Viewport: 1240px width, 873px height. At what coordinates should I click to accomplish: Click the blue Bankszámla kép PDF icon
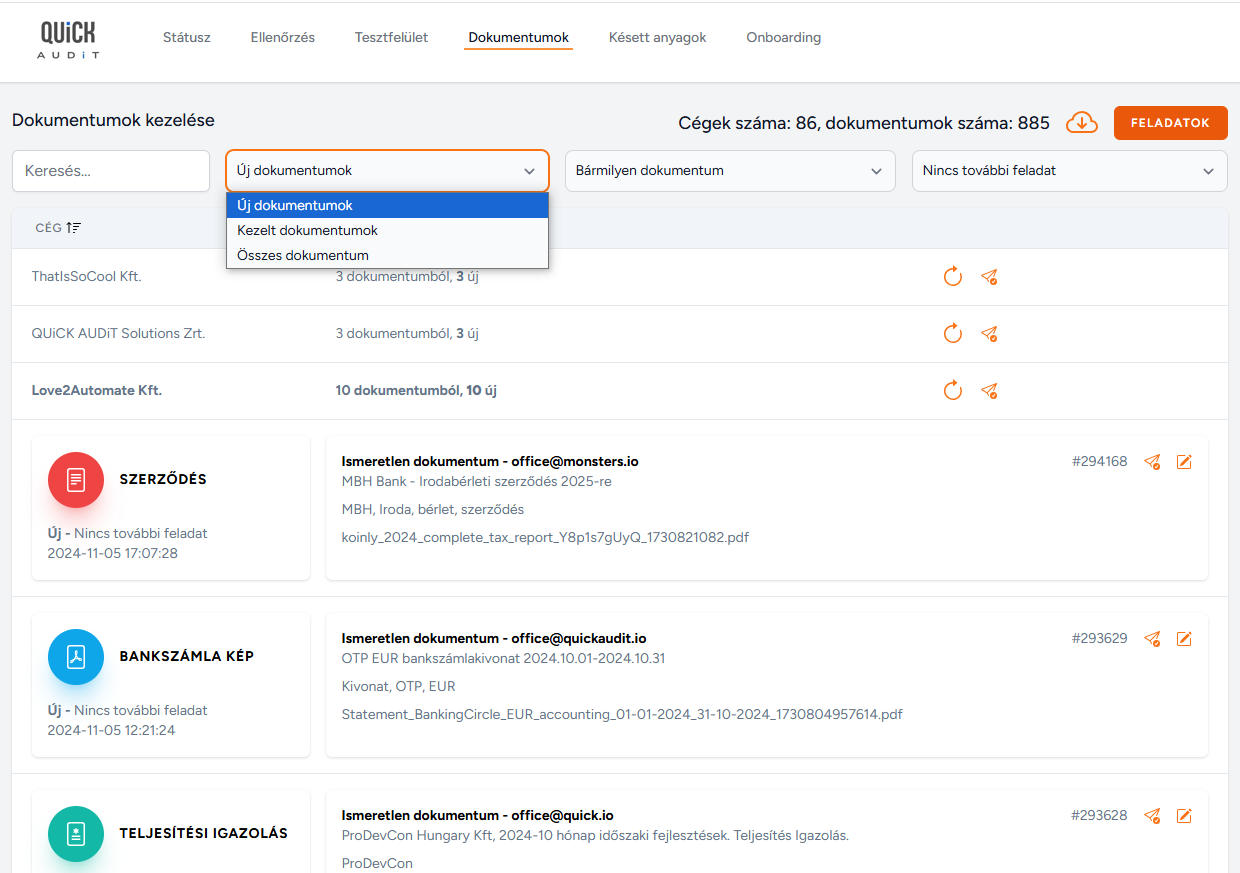(76, 657)
